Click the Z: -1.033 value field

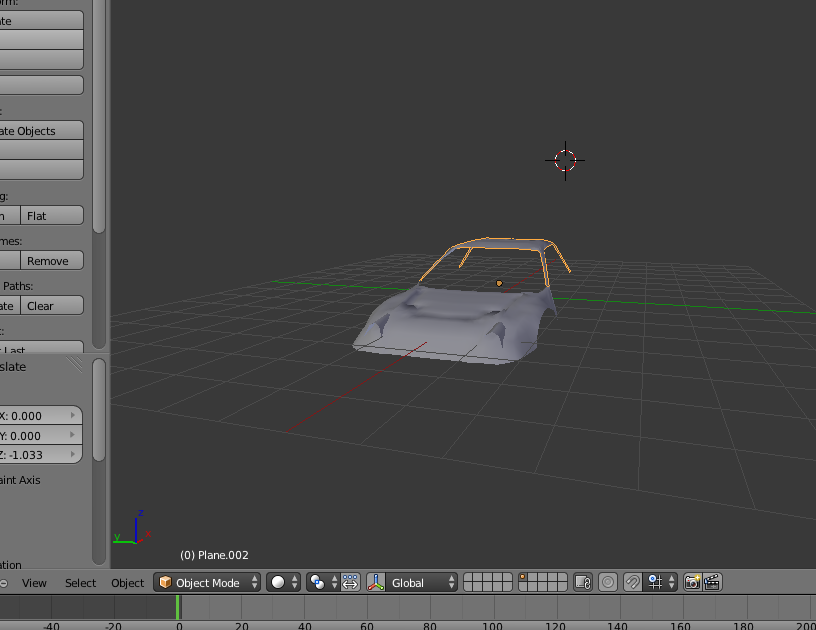pos(41,455)
